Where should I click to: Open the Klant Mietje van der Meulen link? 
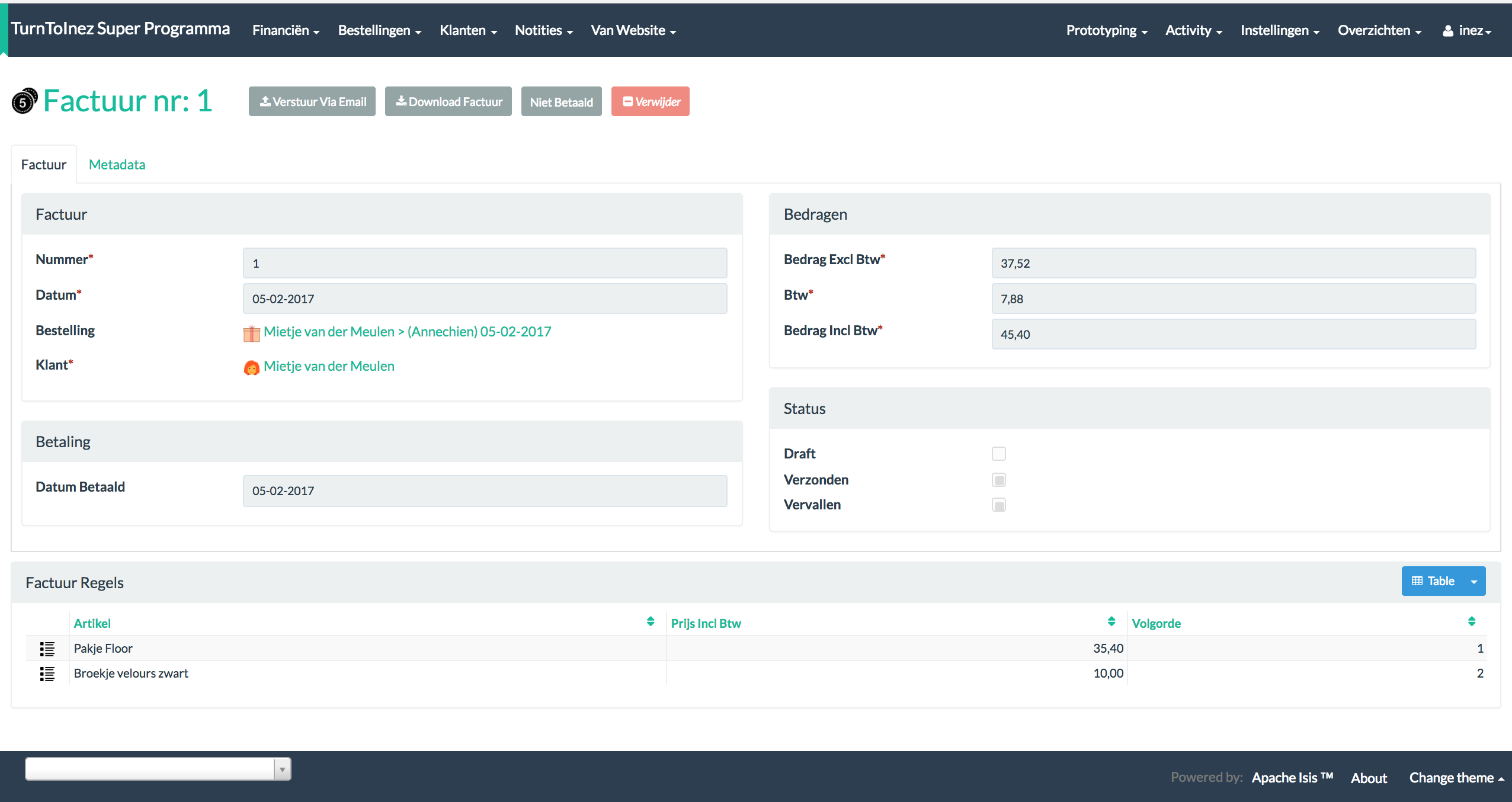pyautogui.click(x=329, y=366)
